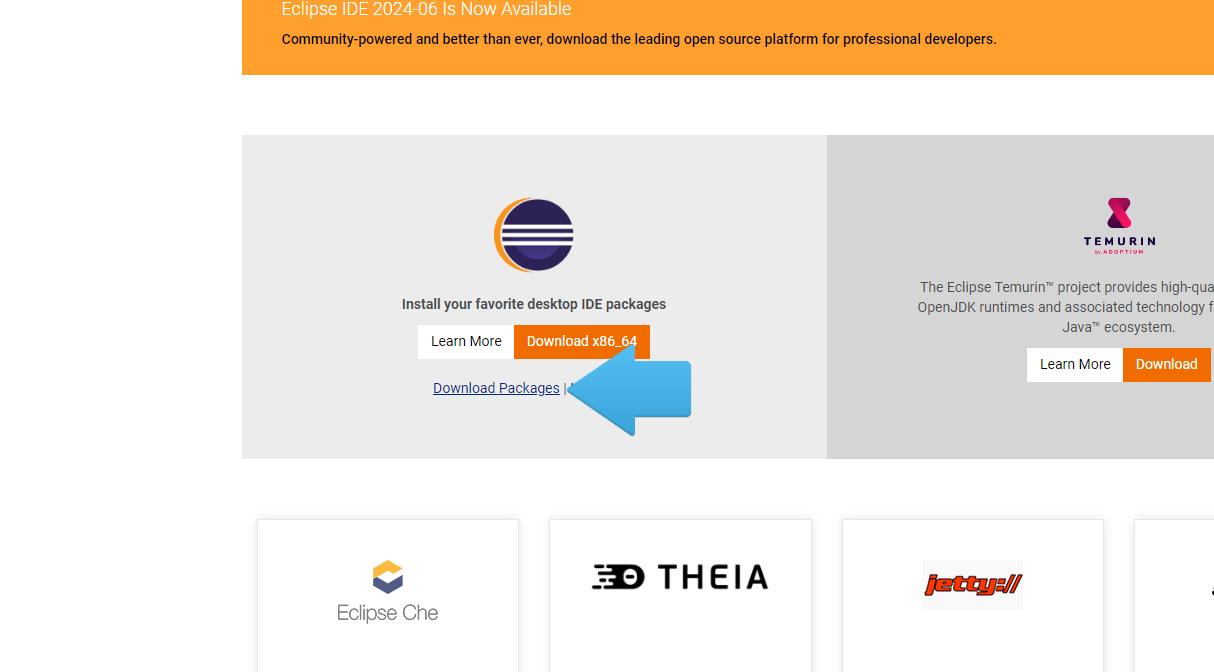Click the Temurin Download button

(x=1167, y=365)
